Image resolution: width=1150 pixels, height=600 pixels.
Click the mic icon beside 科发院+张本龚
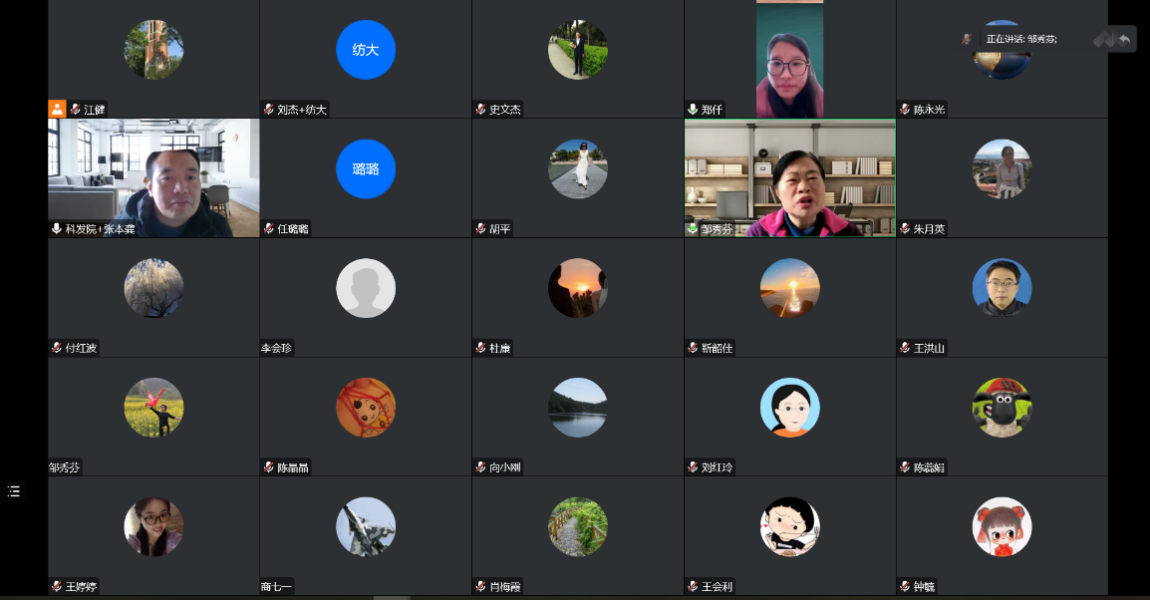click(57, 229)
